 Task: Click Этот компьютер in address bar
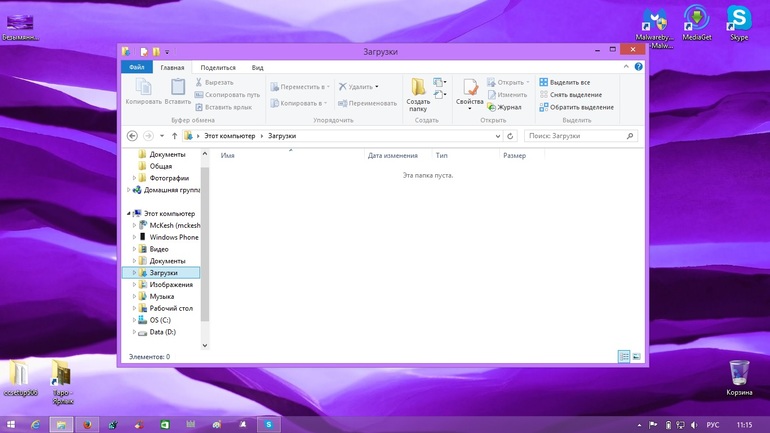pyautogui.click(x=230, y=136)
